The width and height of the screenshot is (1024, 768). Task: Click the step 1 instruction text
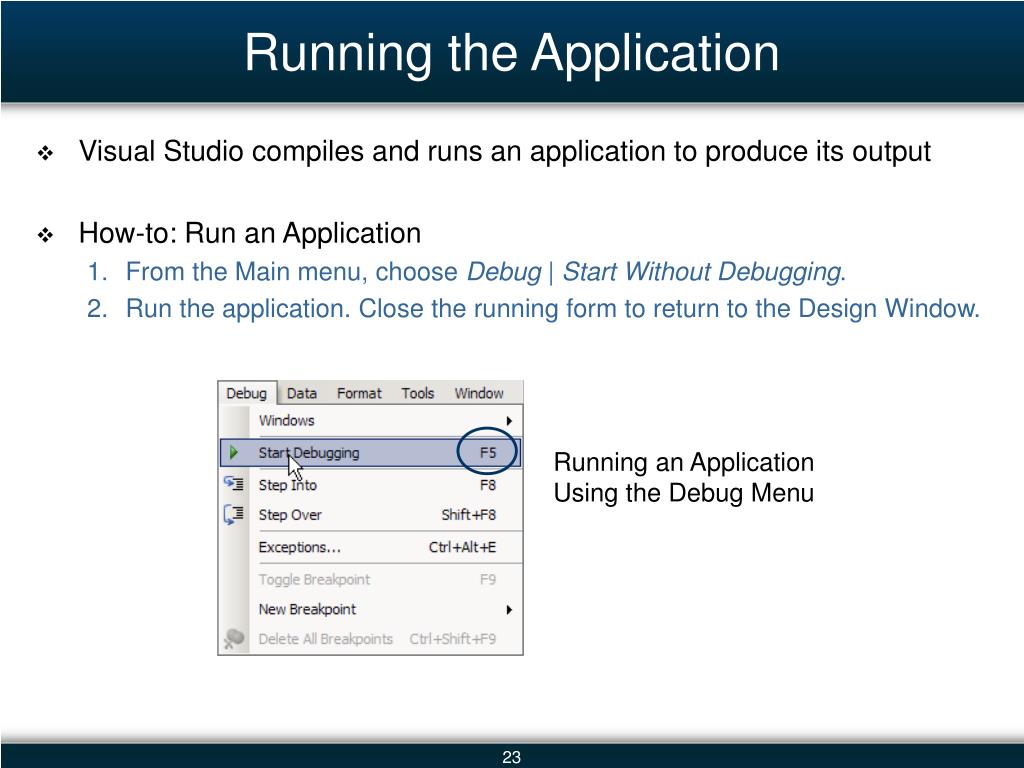[486, 272]
